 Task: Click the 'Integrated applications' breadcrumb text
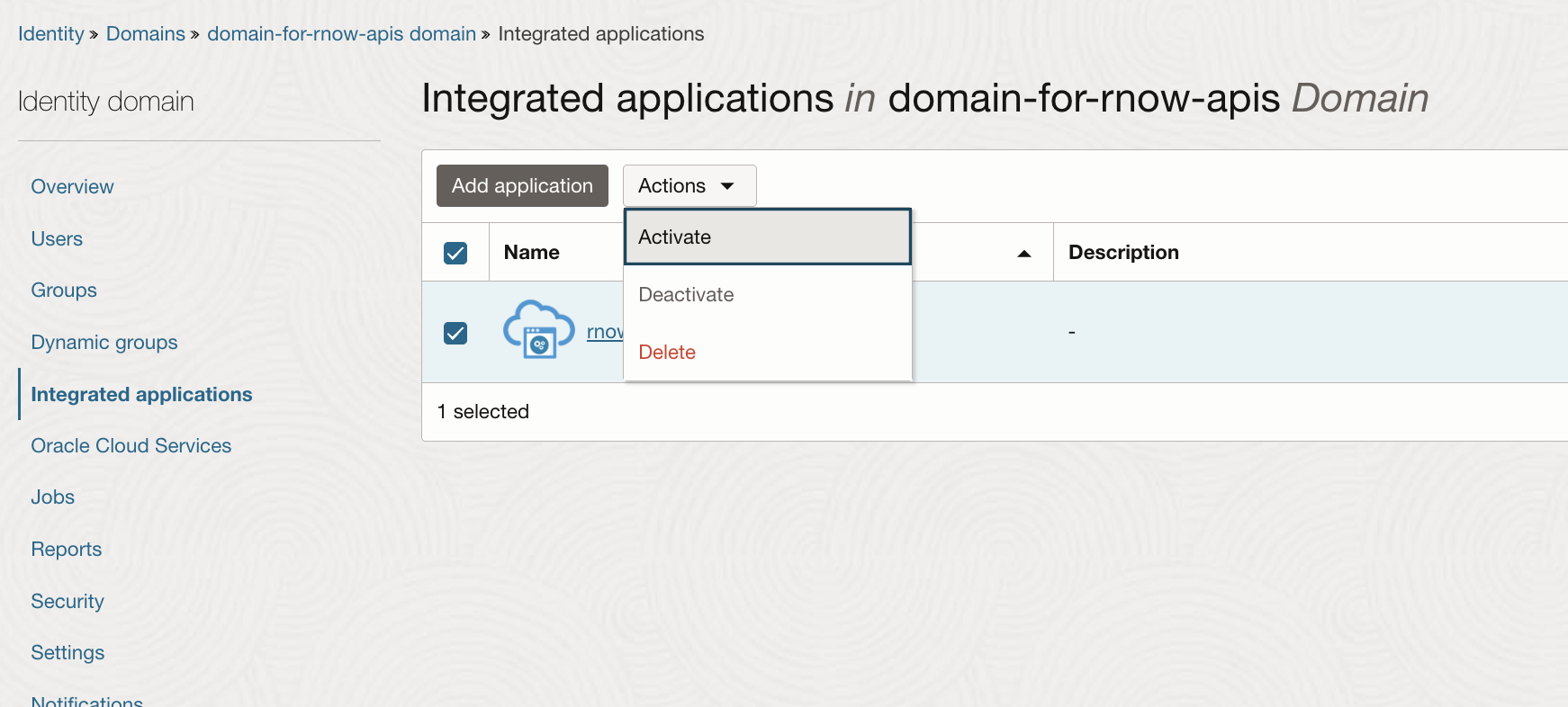click(601, 34)
